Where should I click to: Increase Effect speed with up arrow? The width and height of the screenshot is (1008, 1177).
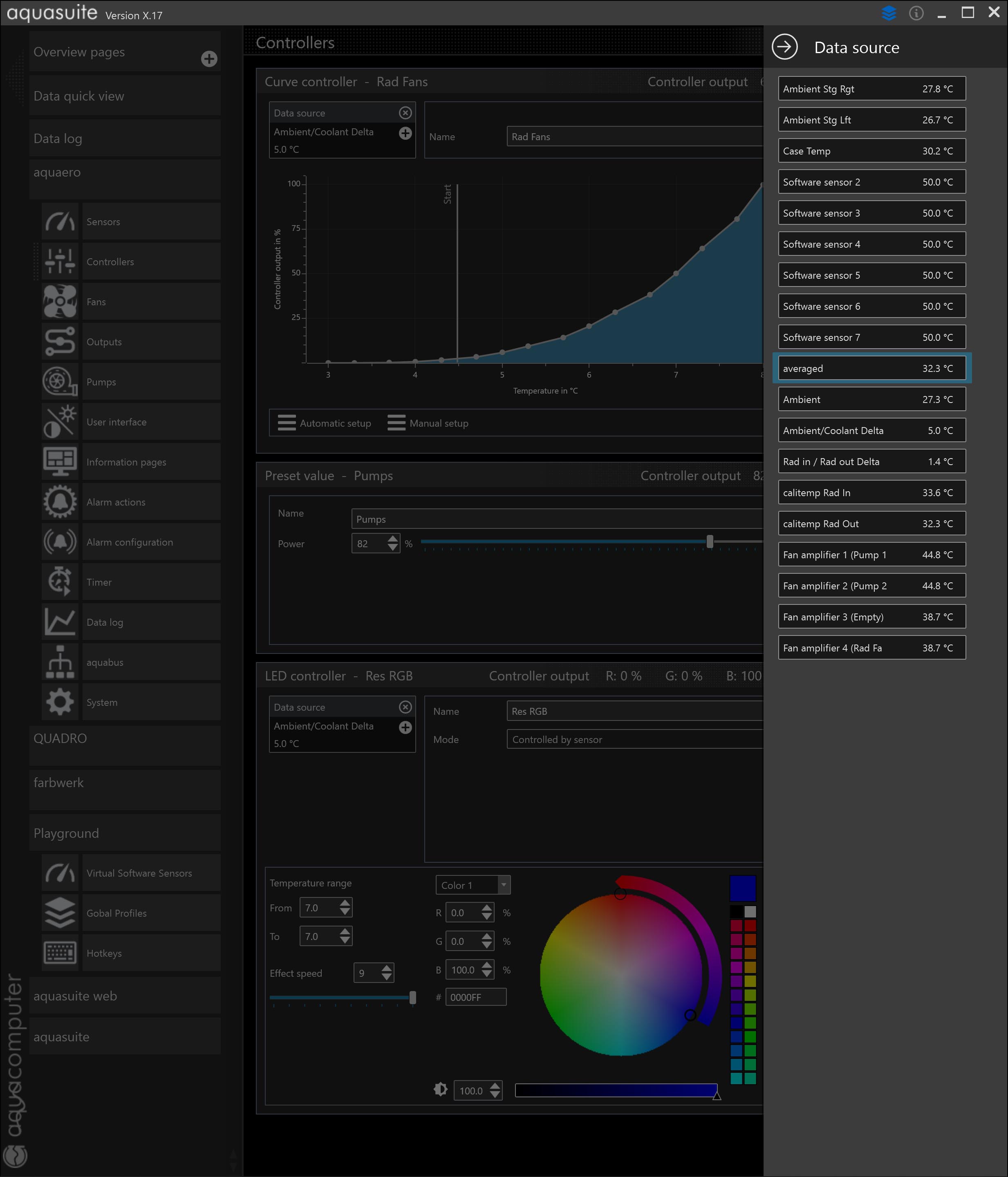click(x=387, y=968)
